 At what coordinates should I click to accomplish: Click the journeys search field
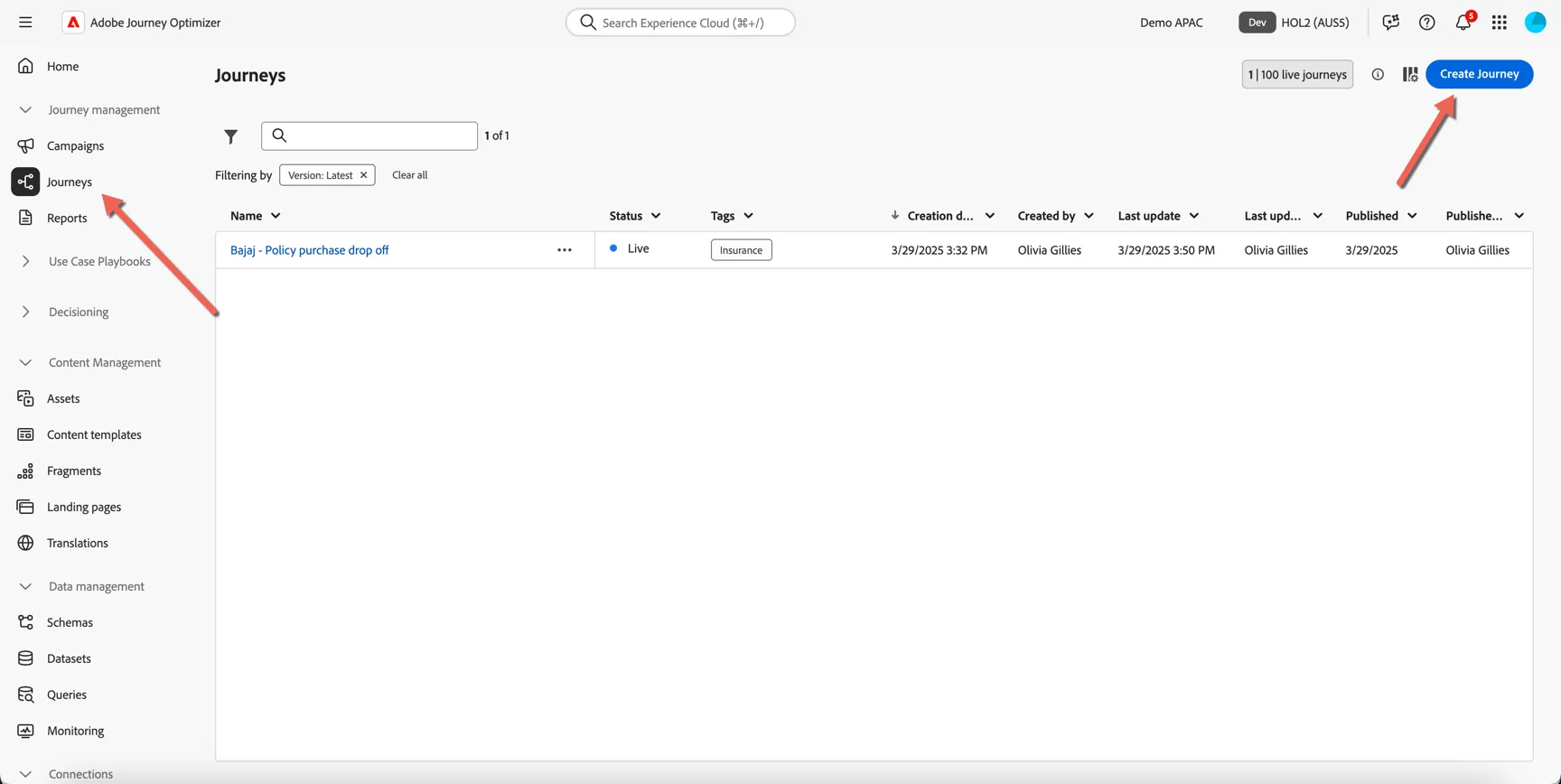pos(369,135)
